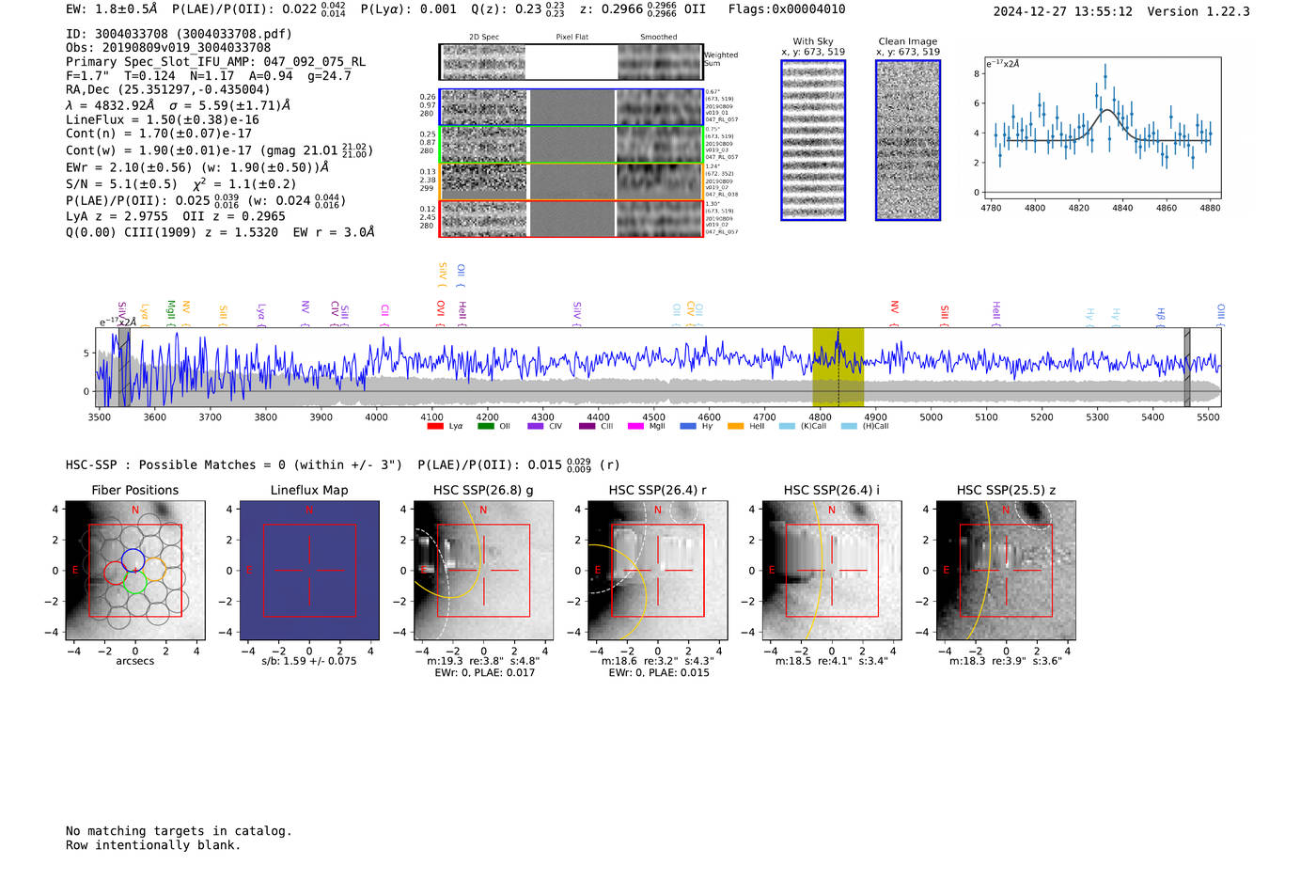The width and height of the screenshot is (1316, 896).
Task: Click the blue Hγ legend swatch
Action: click(x=688, y=427)
